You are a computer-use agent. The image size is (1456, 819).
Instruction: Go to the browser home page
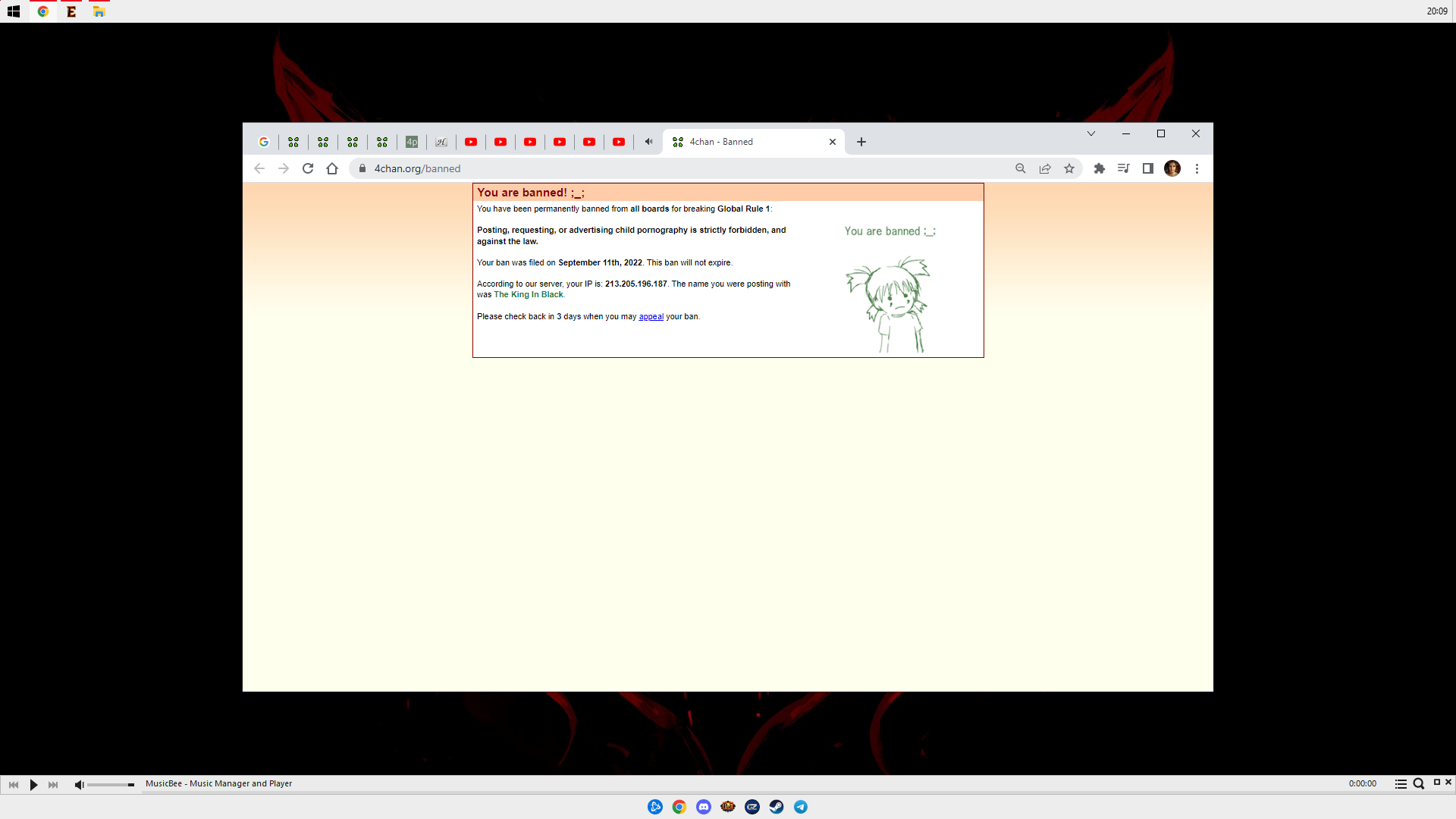point(332,168)
